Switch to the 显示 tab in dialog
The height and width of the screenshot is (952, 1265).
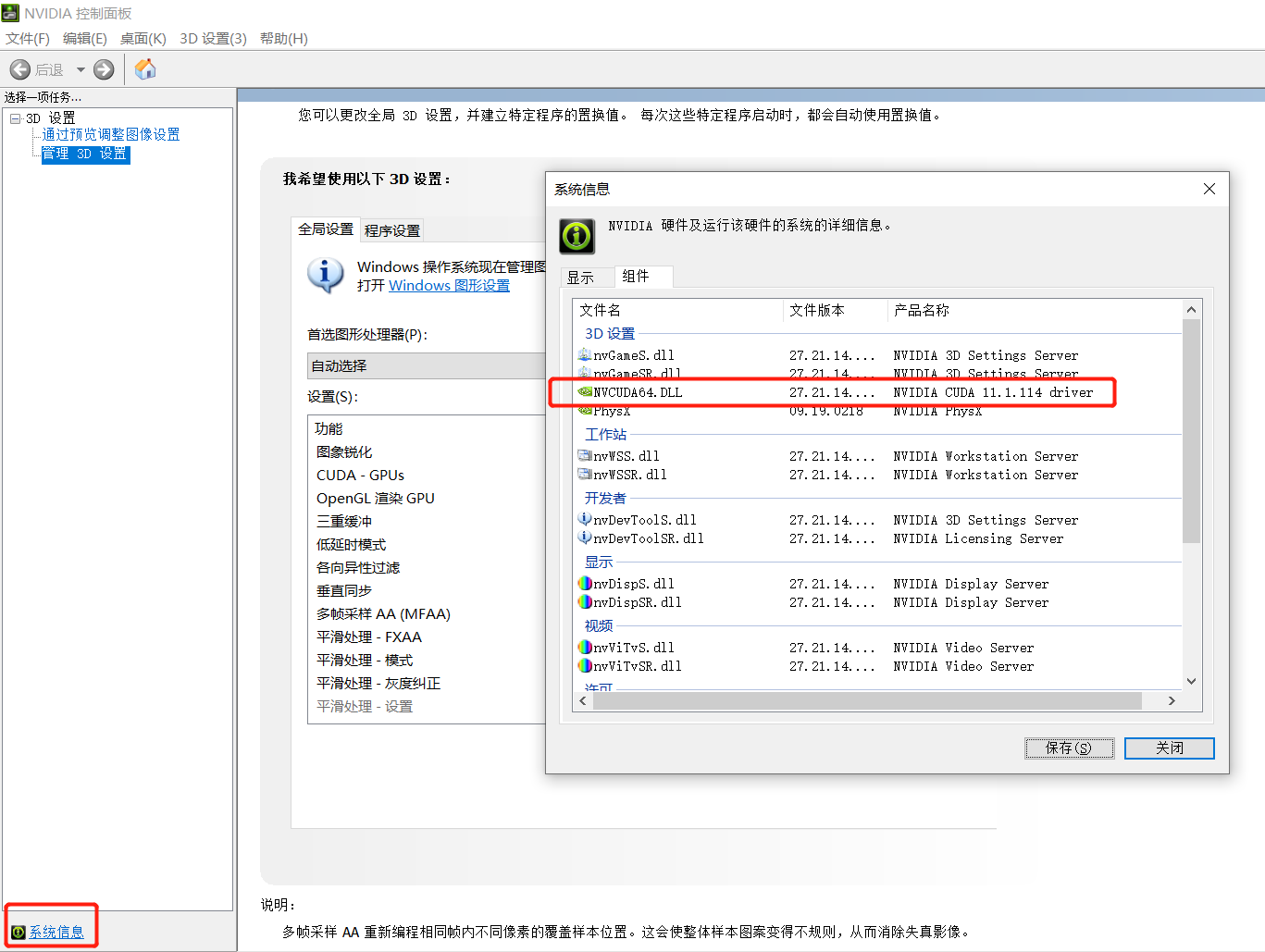coord(581,278)
